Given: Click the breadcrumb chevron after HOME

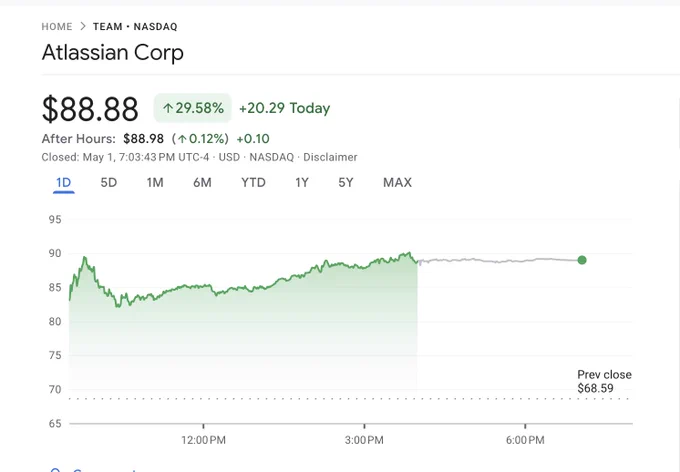Looking at the screenshot, I should coord(83,26).
